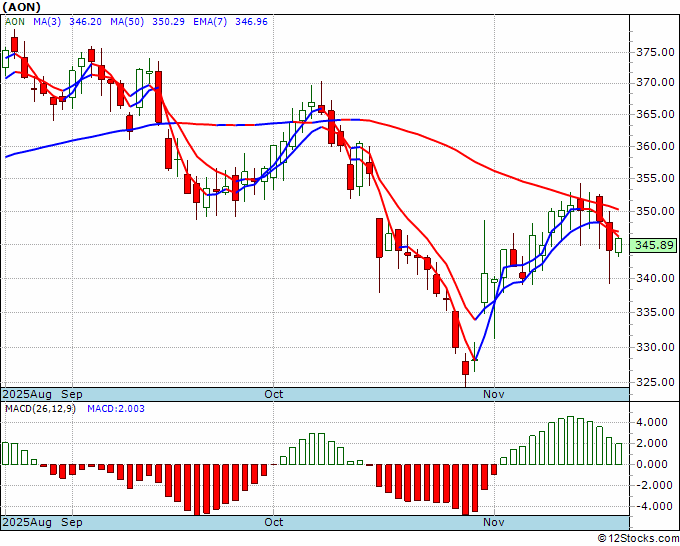Click the MA(3) value 346.20
This screenshot has width=680, height=546.
[x=85, y=22]
